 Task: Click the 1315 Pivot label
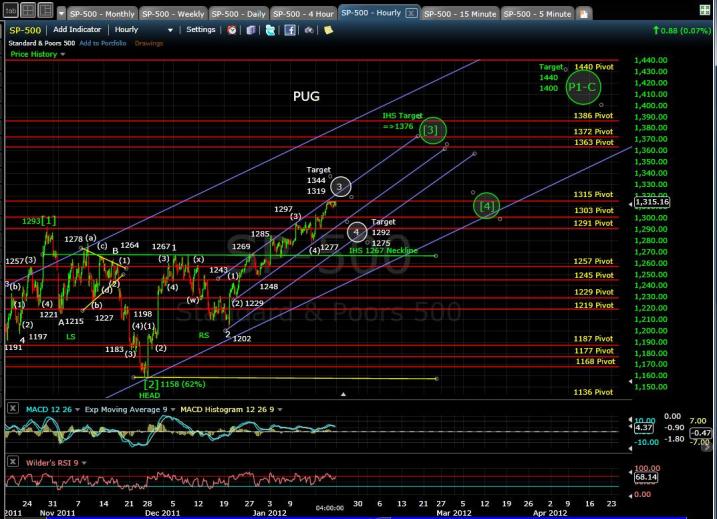[593, 194]
